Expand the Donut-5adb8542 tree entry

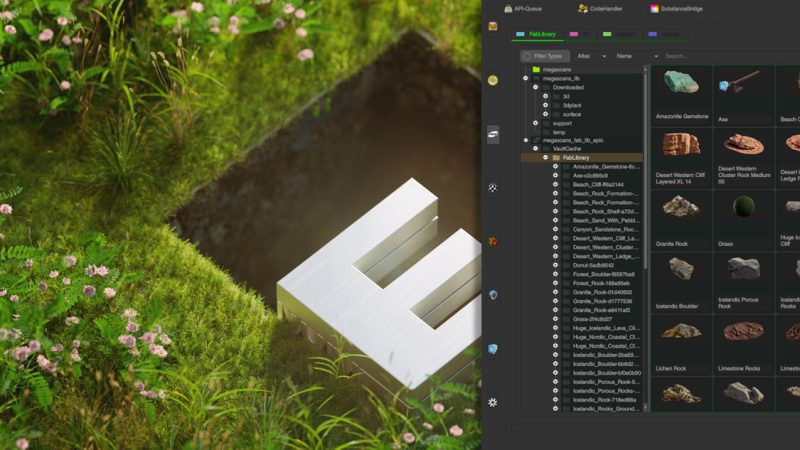556,265
